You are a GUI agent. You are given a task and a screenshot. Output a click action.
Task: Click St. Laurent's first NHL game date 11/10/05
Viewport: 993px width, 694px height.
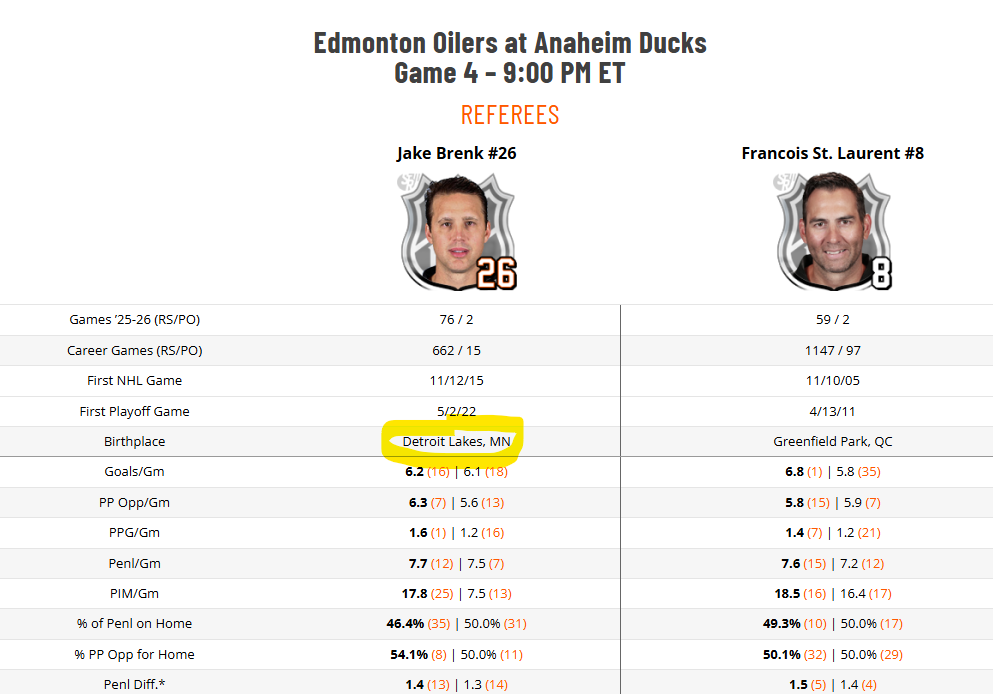[x=832, y=380]
